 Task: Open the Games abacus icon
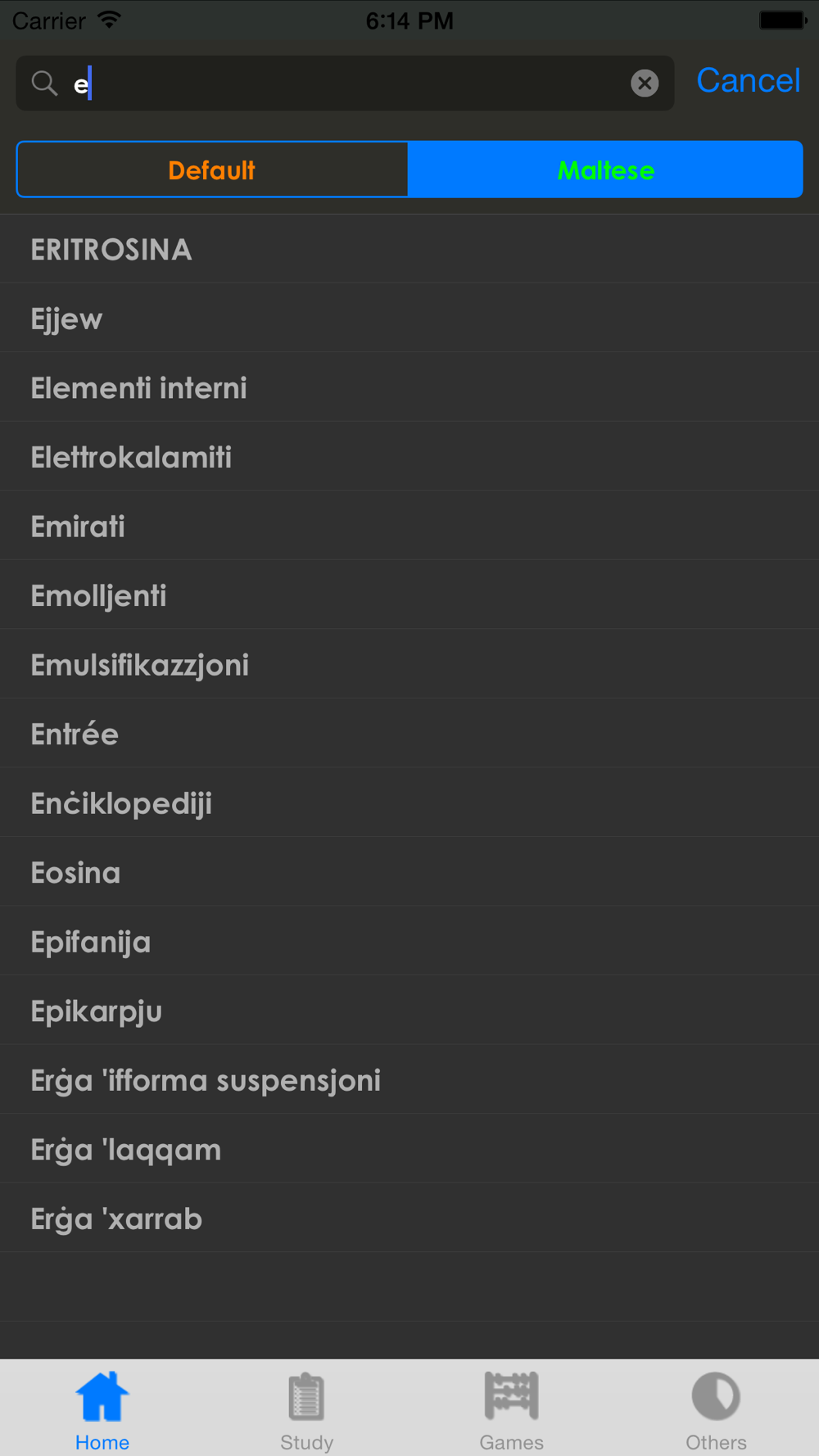[511, 1396]
